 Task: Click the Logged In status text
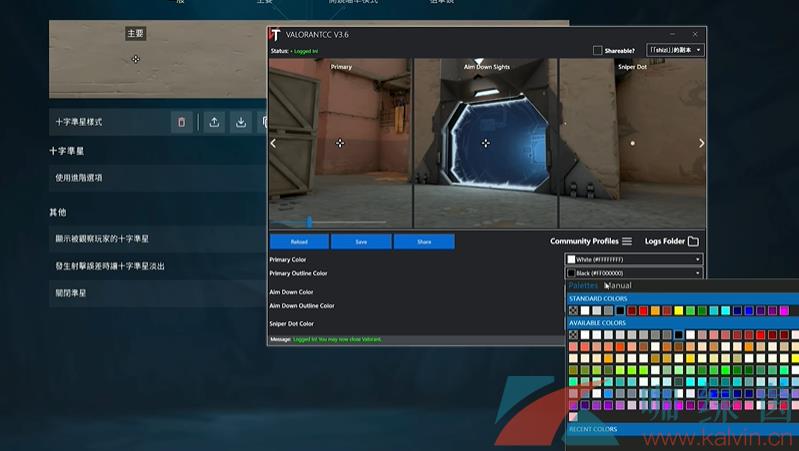point(306,51)
